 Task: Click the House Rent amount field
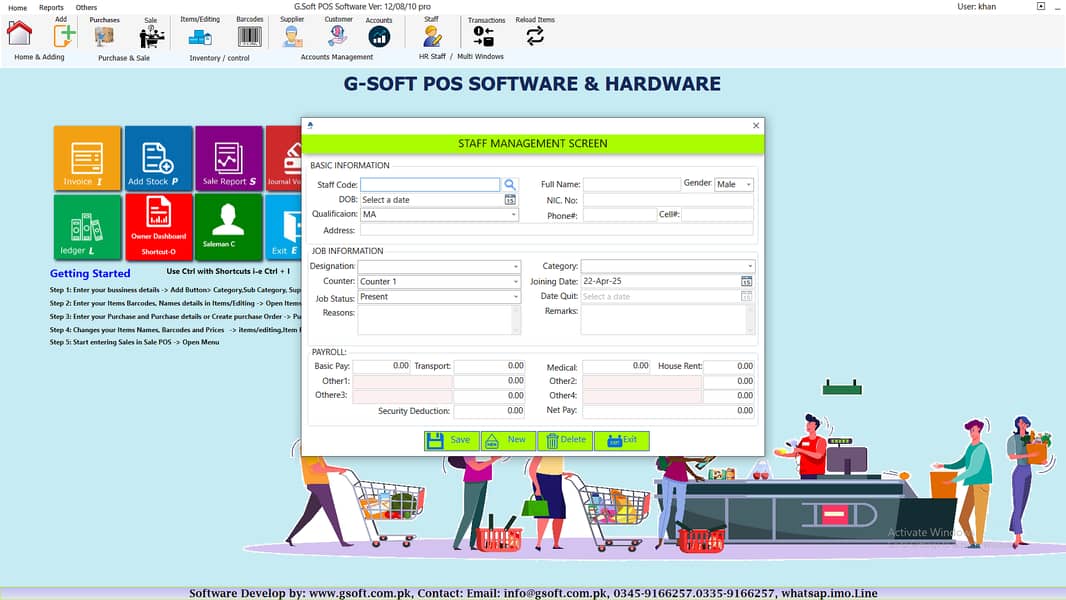729,366
